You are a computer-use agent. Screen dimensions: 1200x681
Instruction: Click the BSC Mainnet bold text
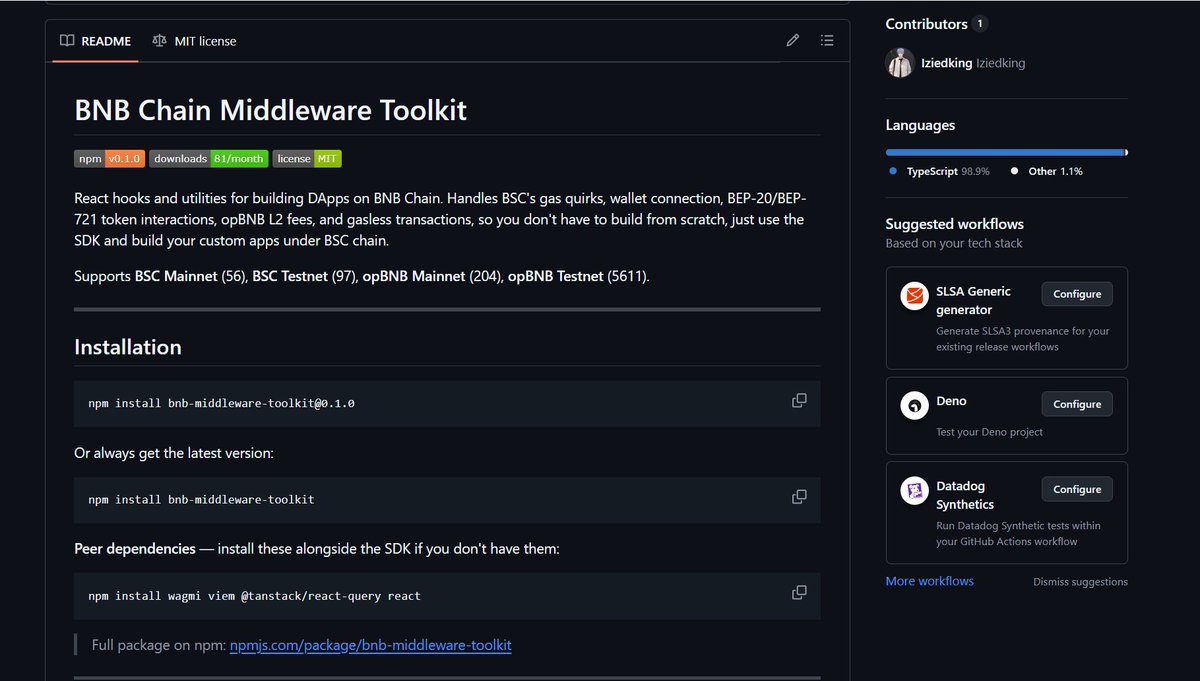176,276
